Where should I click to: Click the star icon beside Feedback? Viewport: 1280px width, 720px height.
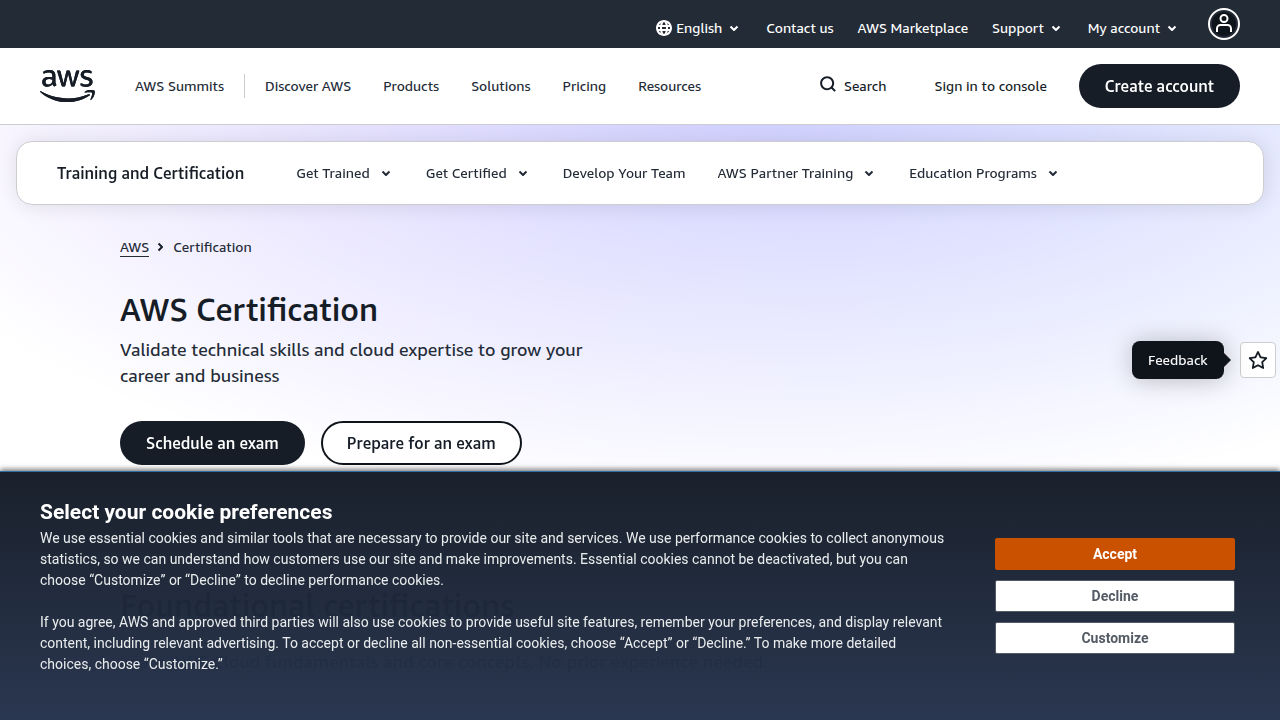click(x=1258, y=360)
